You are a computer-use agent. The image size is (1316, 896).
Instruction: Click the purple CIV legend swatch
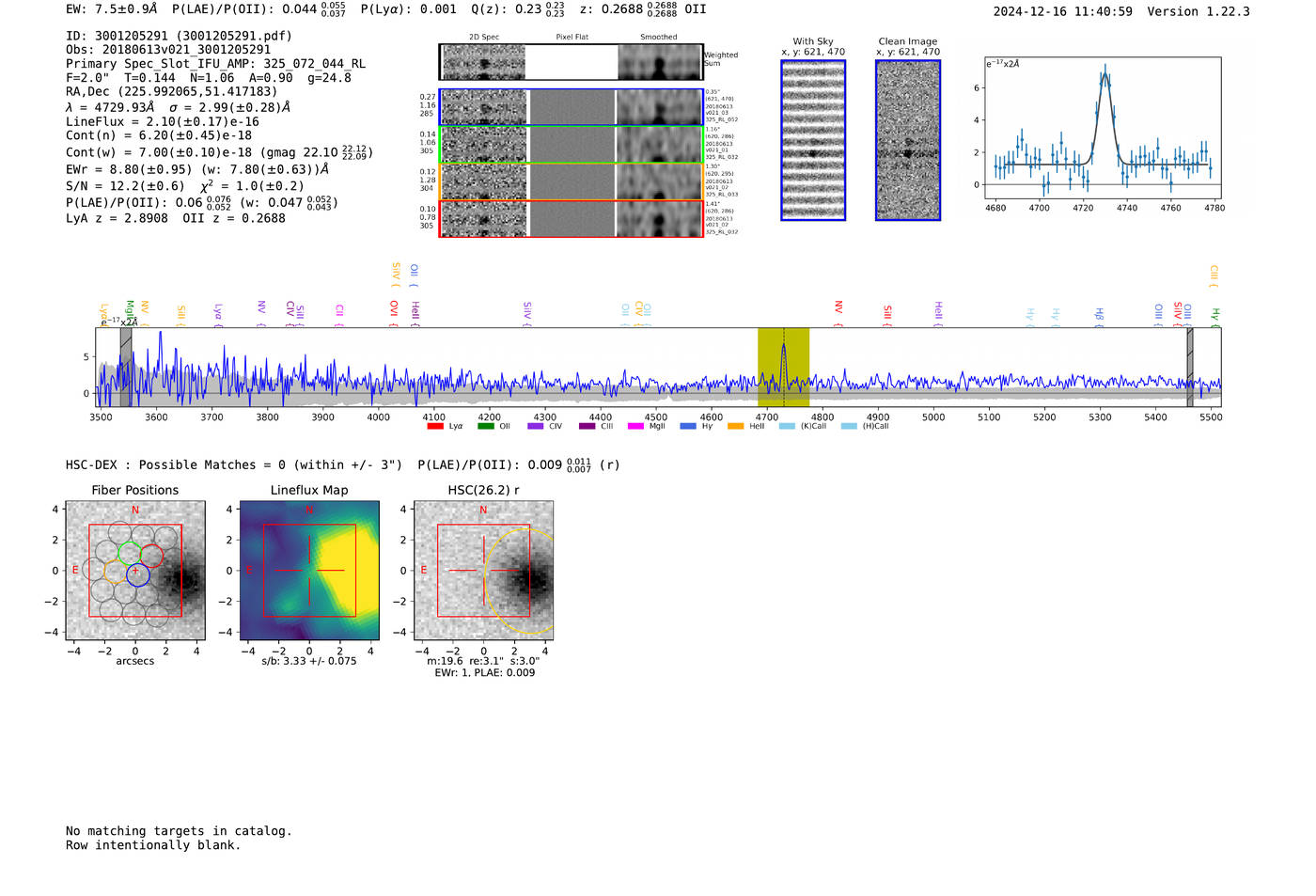[x=536, y=427]
